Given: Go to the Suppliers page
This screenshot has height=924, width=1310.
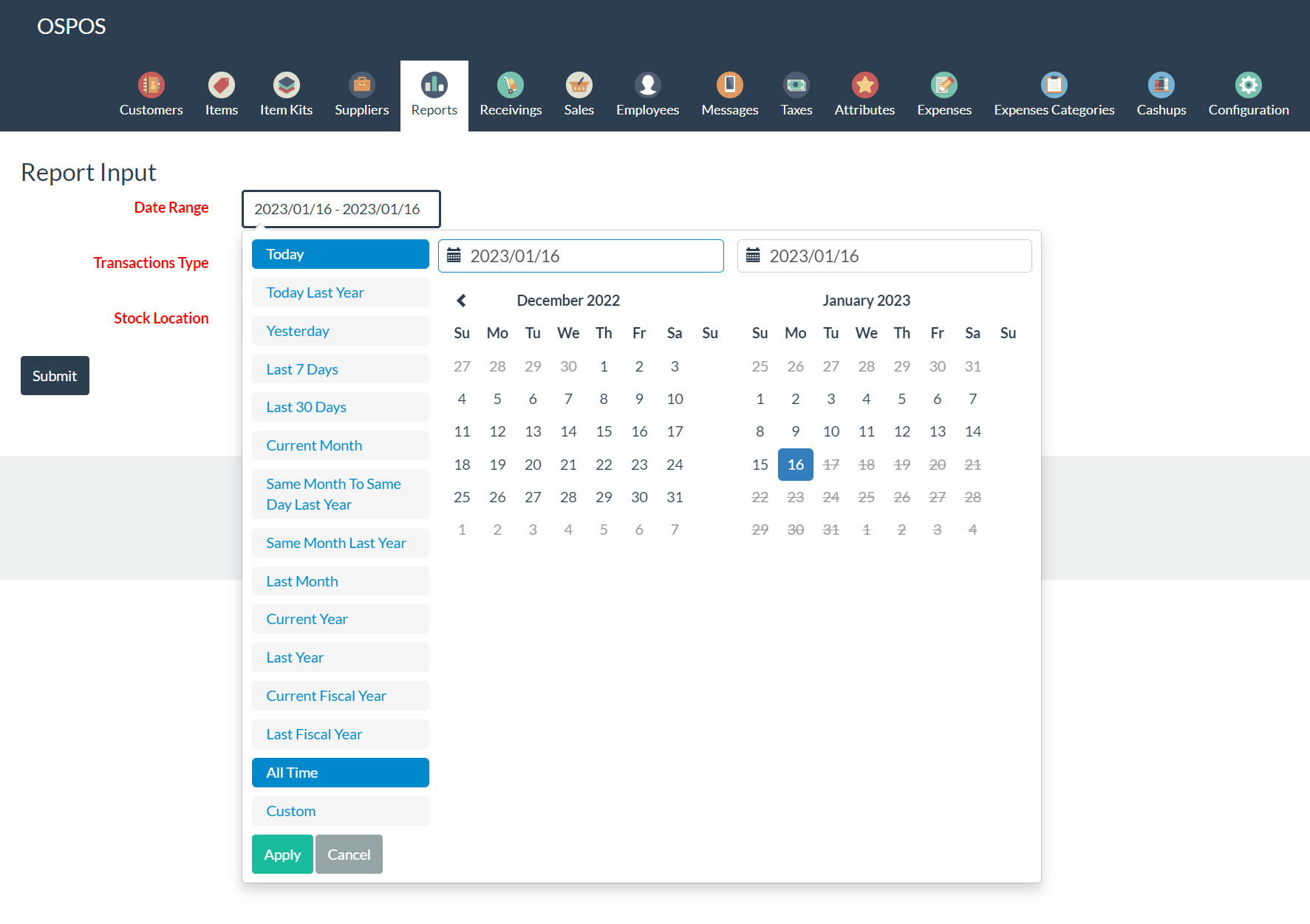Looking at the screenshot, I should point(361,95).
